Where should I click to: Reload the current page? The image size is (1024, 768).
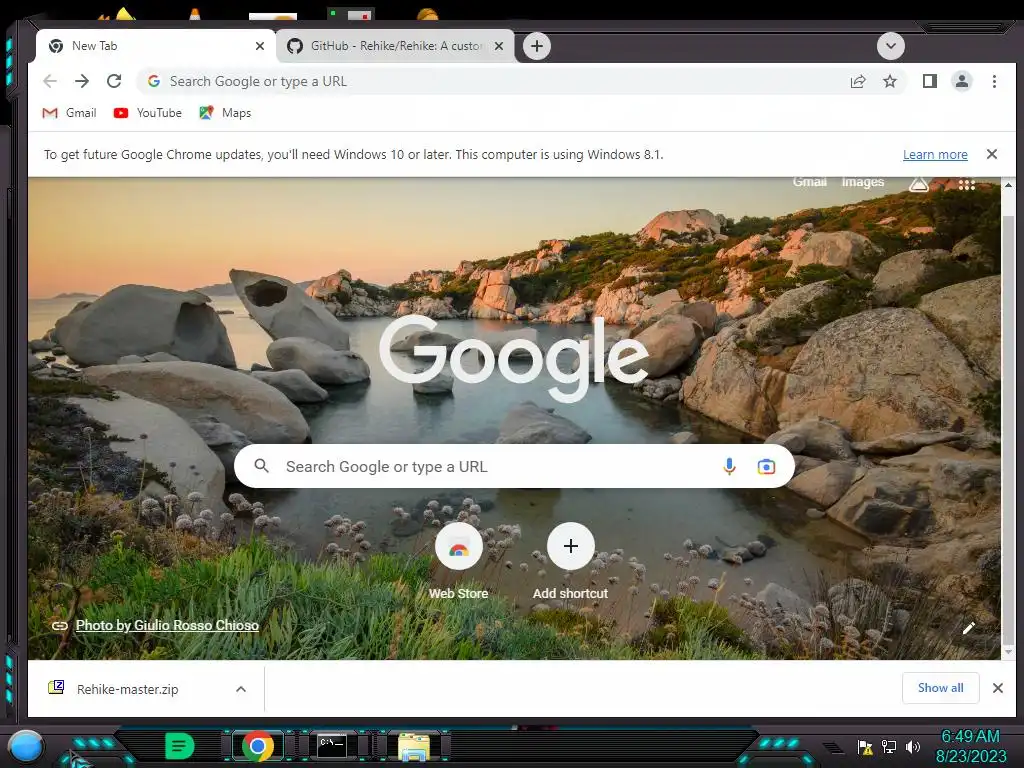114,81
